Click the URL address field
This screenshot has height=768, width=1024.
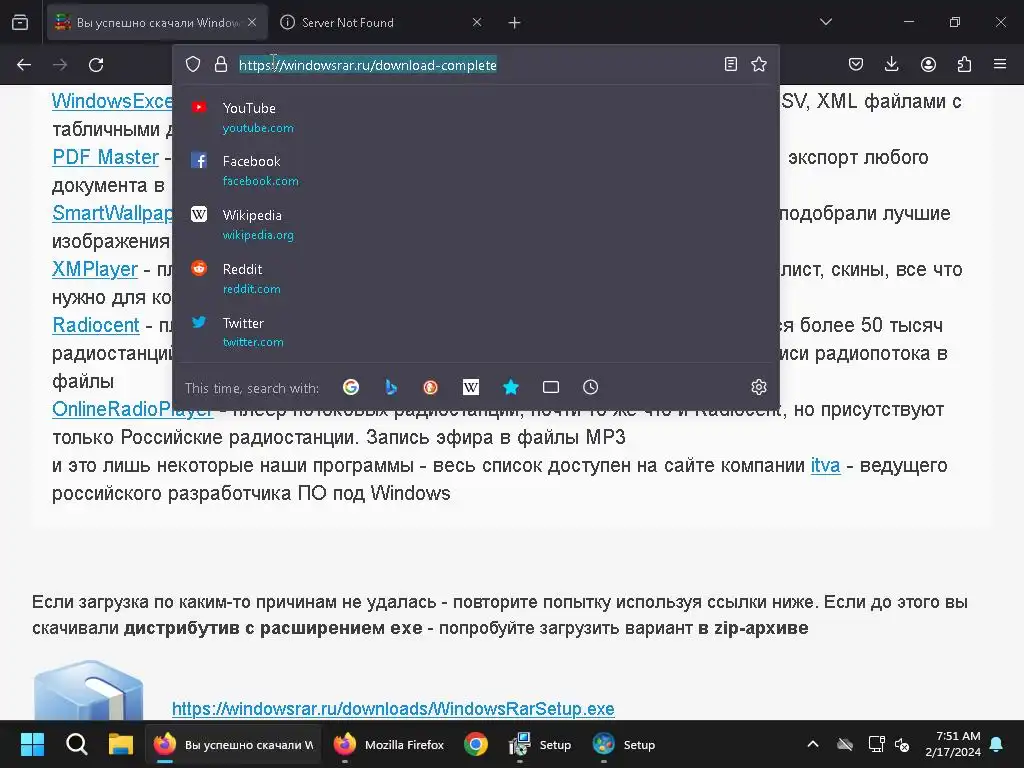click(476, 65)
